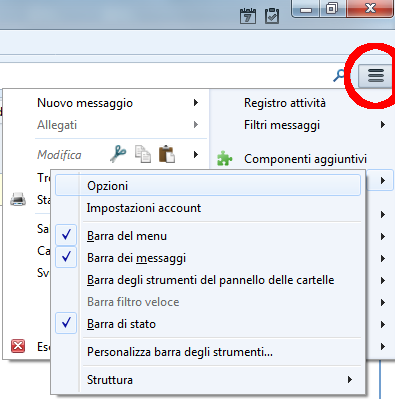This screenshot has height=399, width=395.
Task: Toggle the Barra di stato checkmark
Action: pyautogui.click(x=66, y=323)
